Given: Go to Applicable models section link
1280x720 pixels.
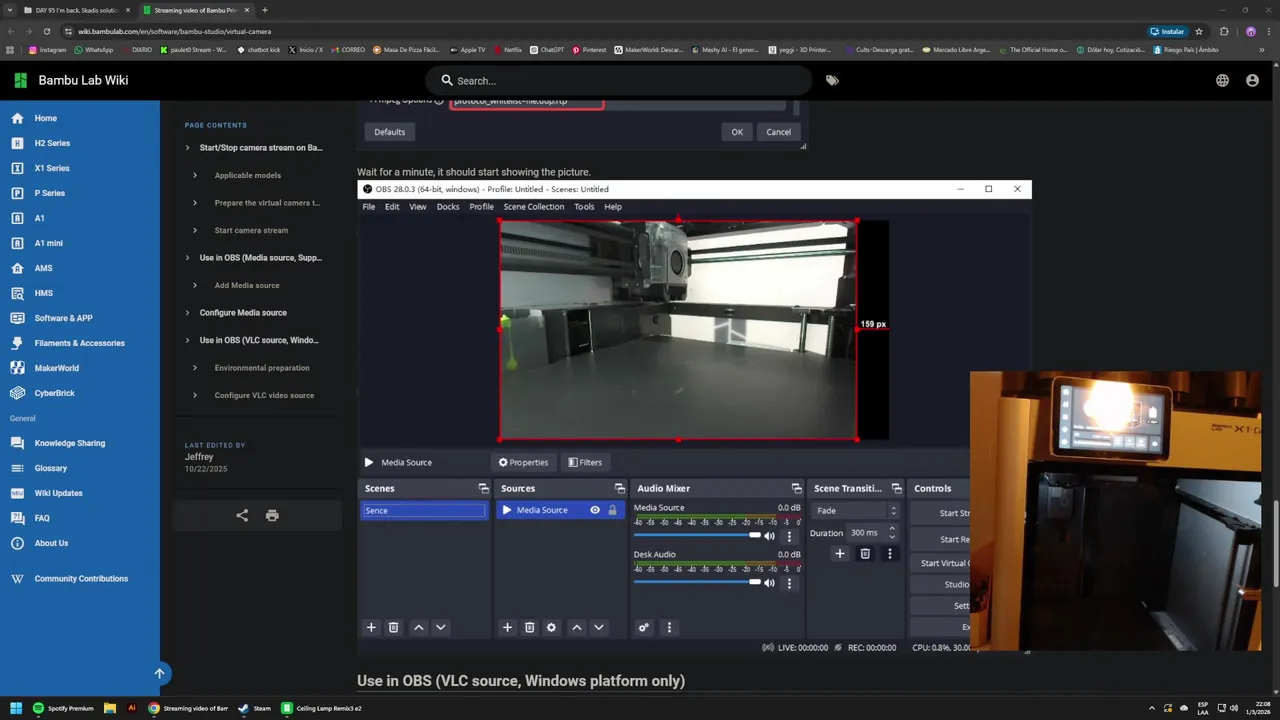Looking at the screenshot, I should coord(247,175).
